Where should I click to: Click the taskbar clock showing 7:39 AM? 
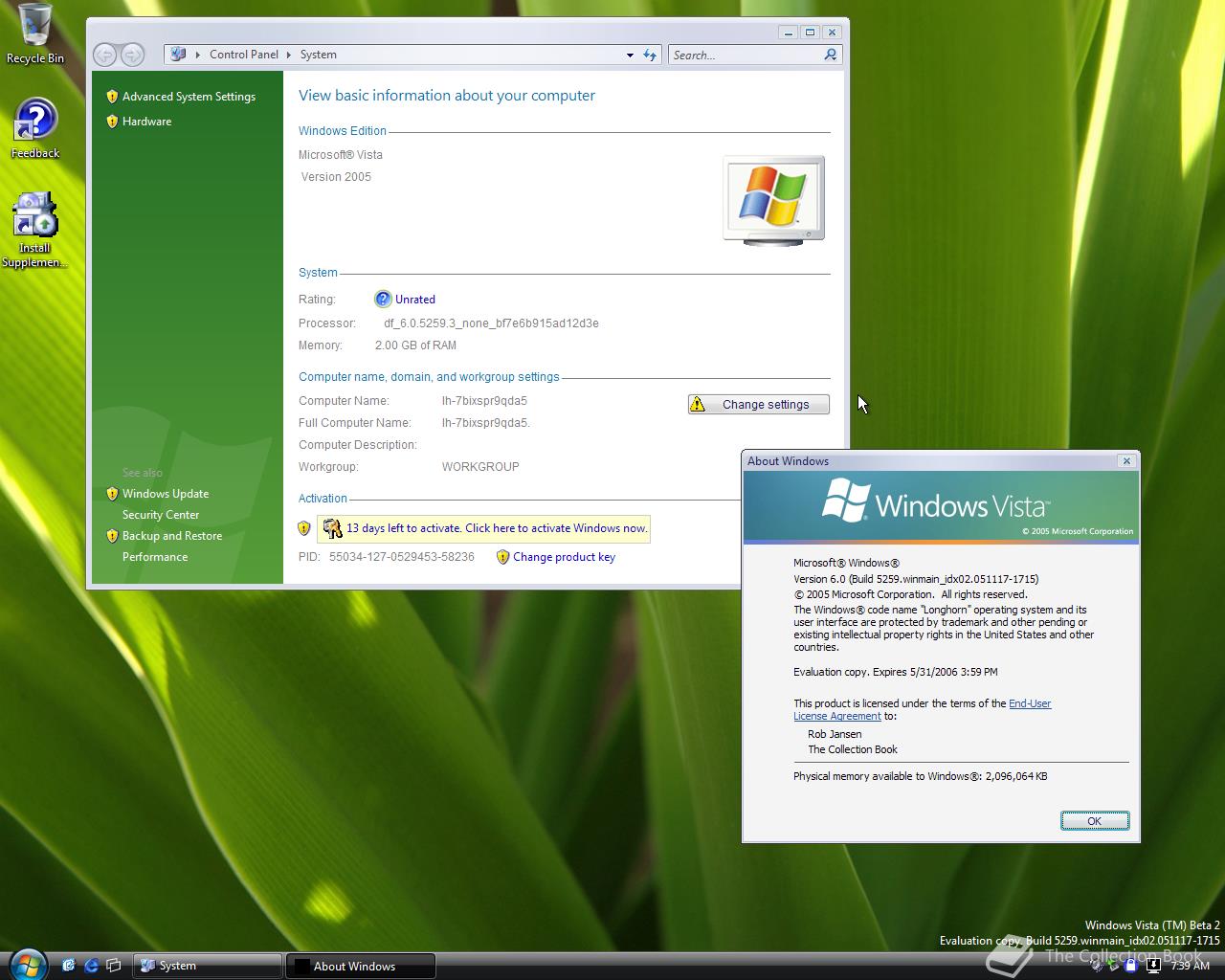pos(1191,966)
